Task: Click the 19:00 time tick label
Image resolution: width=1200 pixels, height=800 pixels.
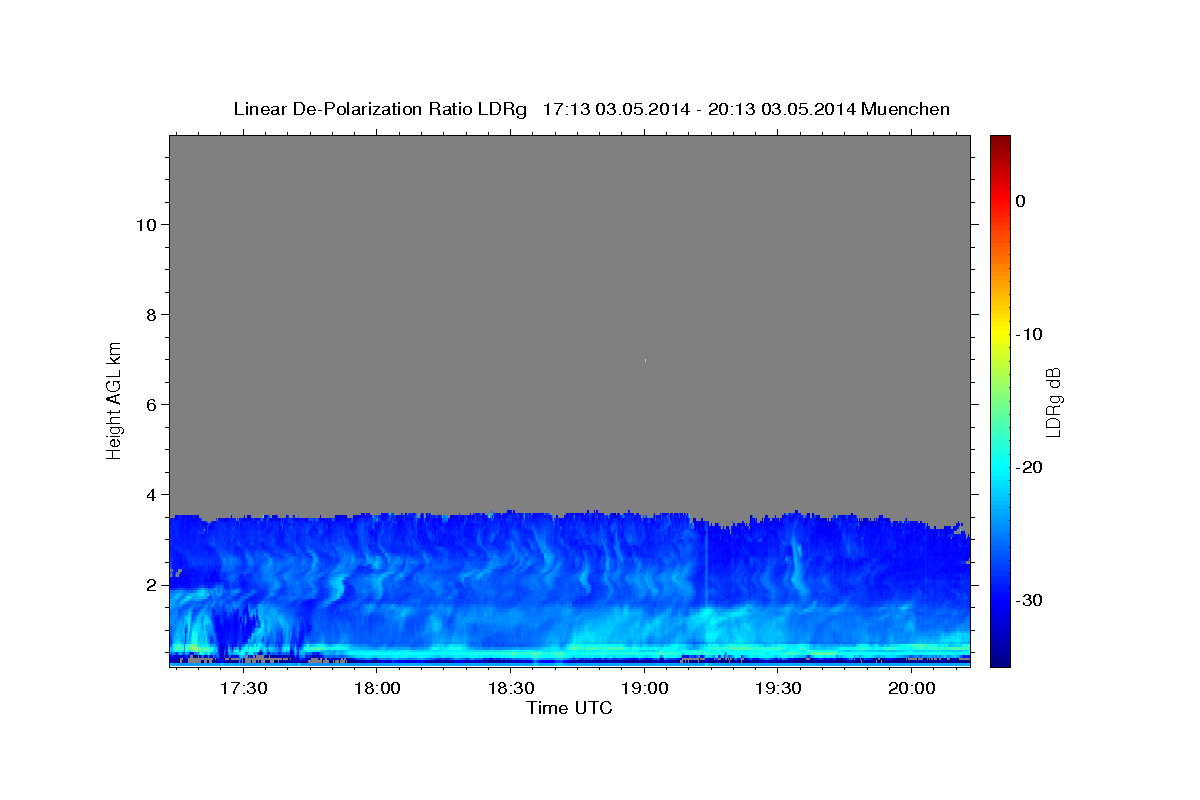Action: 645,688
